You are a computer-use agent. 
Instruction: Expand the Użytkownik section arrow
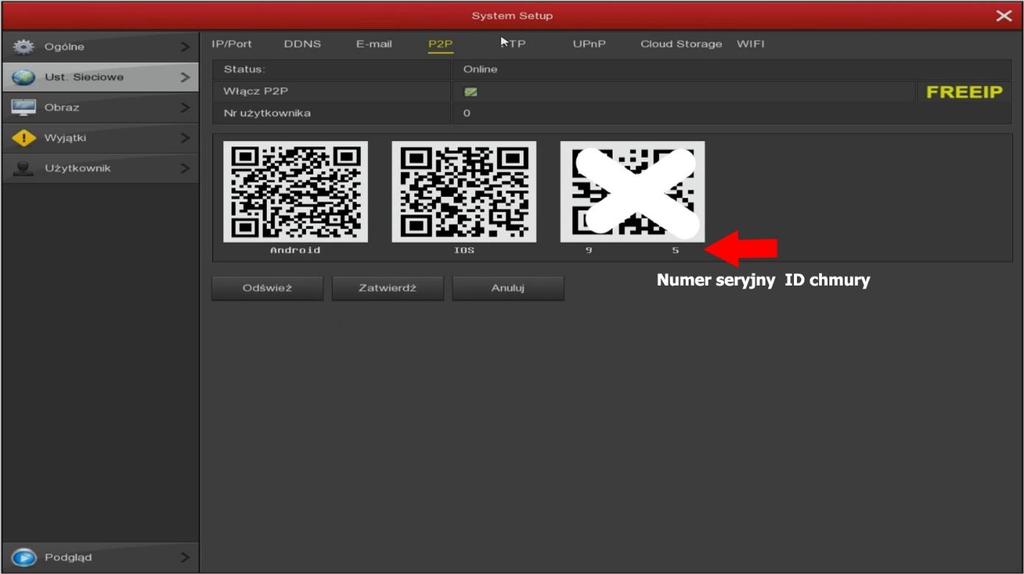[185, 168]
